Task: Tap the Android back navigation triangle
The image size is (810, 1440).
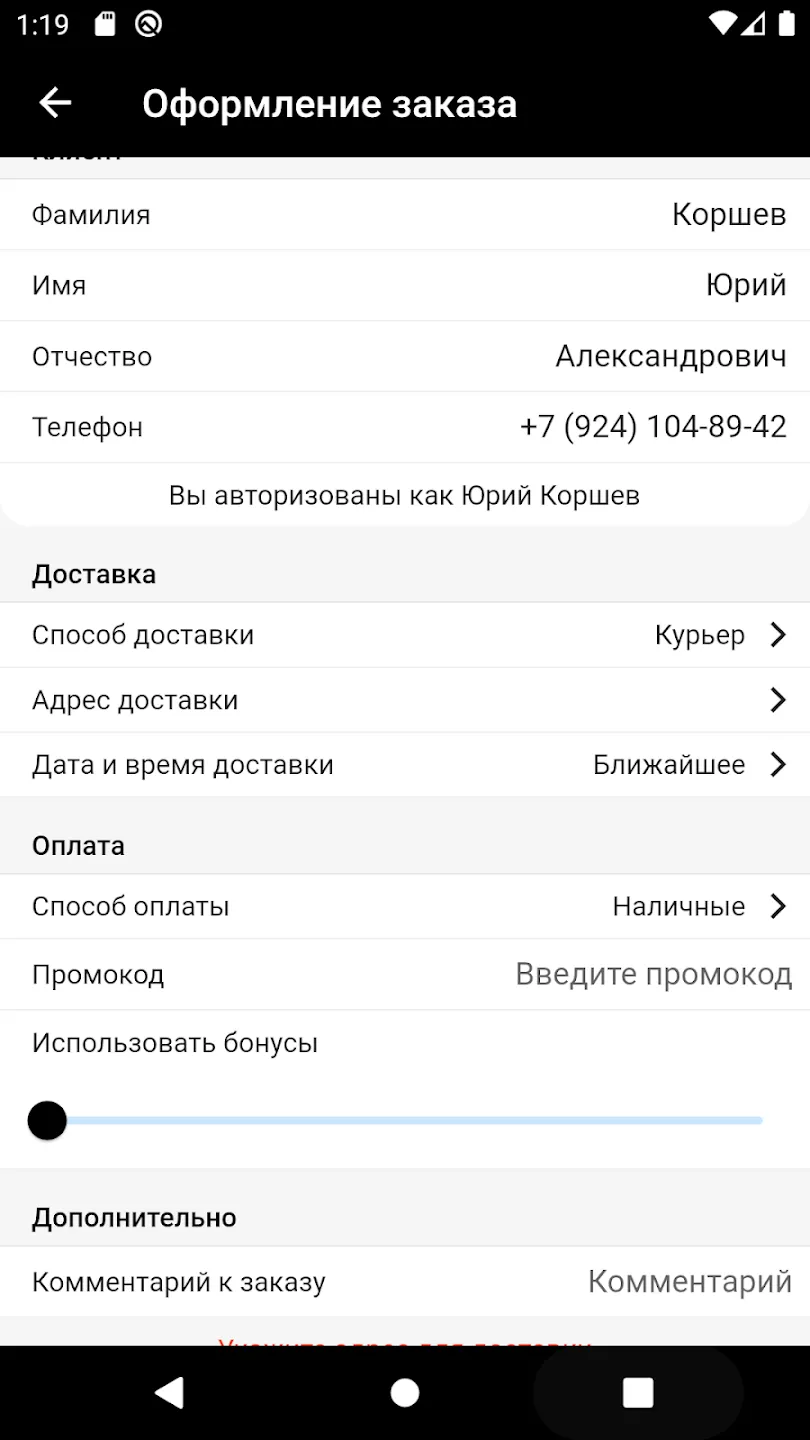Action: tap(170, 1392)
